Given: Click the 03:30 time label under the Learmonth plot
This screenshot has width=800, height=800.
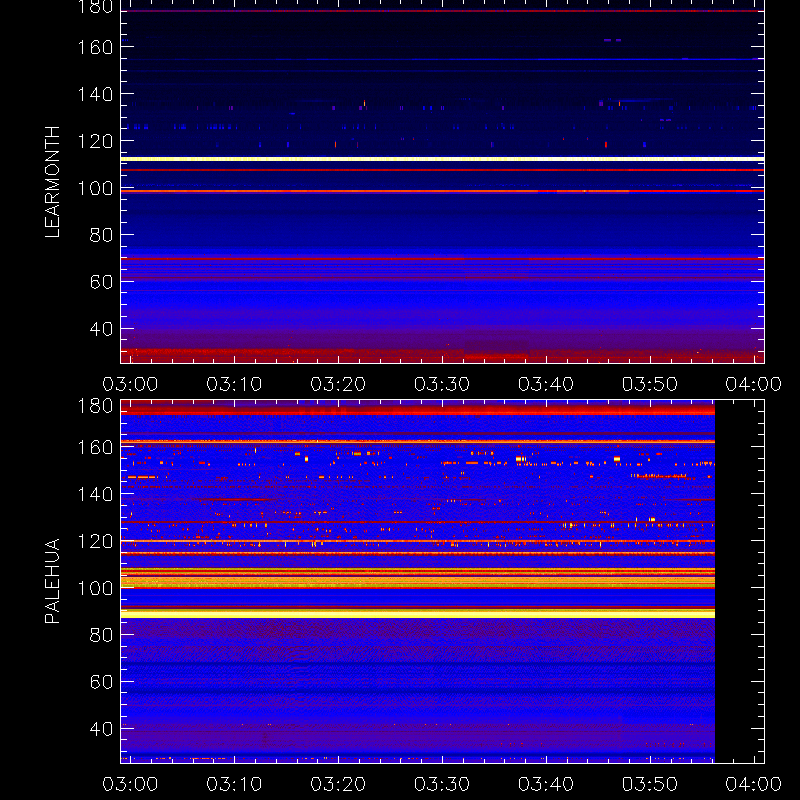Looking at the screenshot, I should [442, 384].
